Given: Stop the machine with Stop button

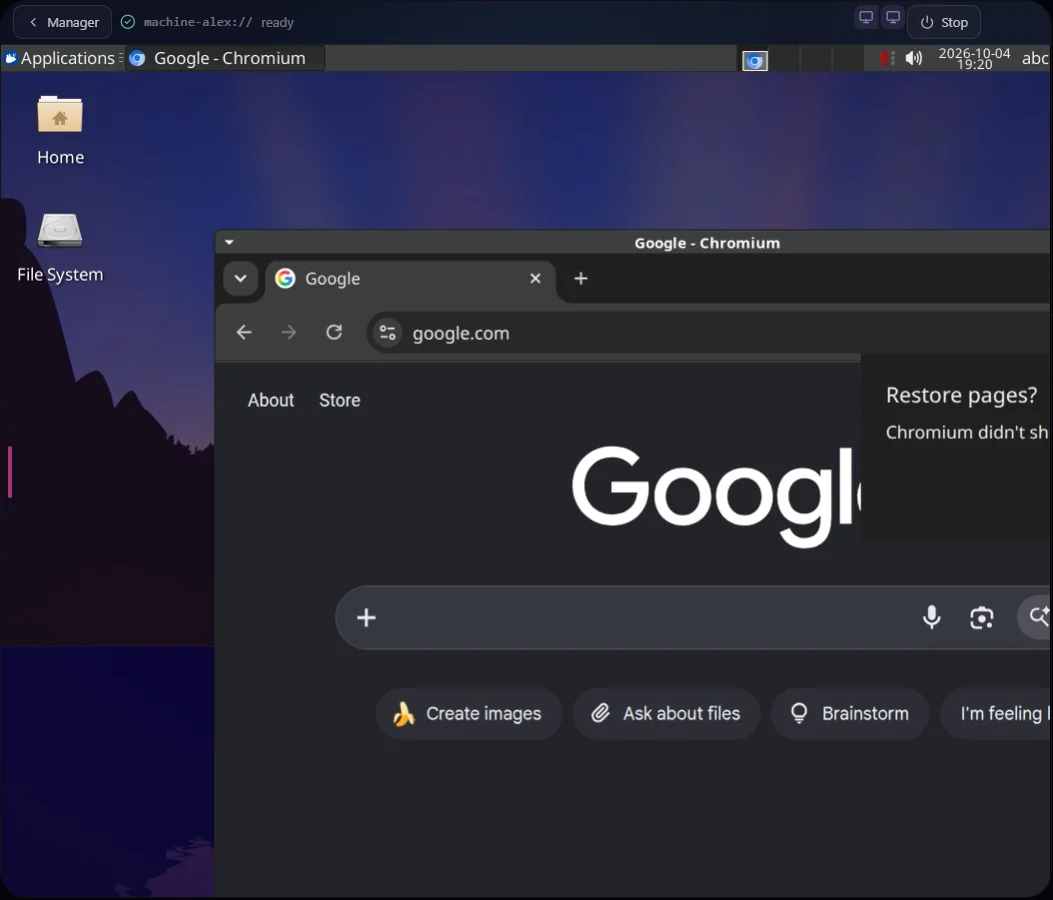Looking at the screenshot, I should pyautogui.click(x=944, y=22).
